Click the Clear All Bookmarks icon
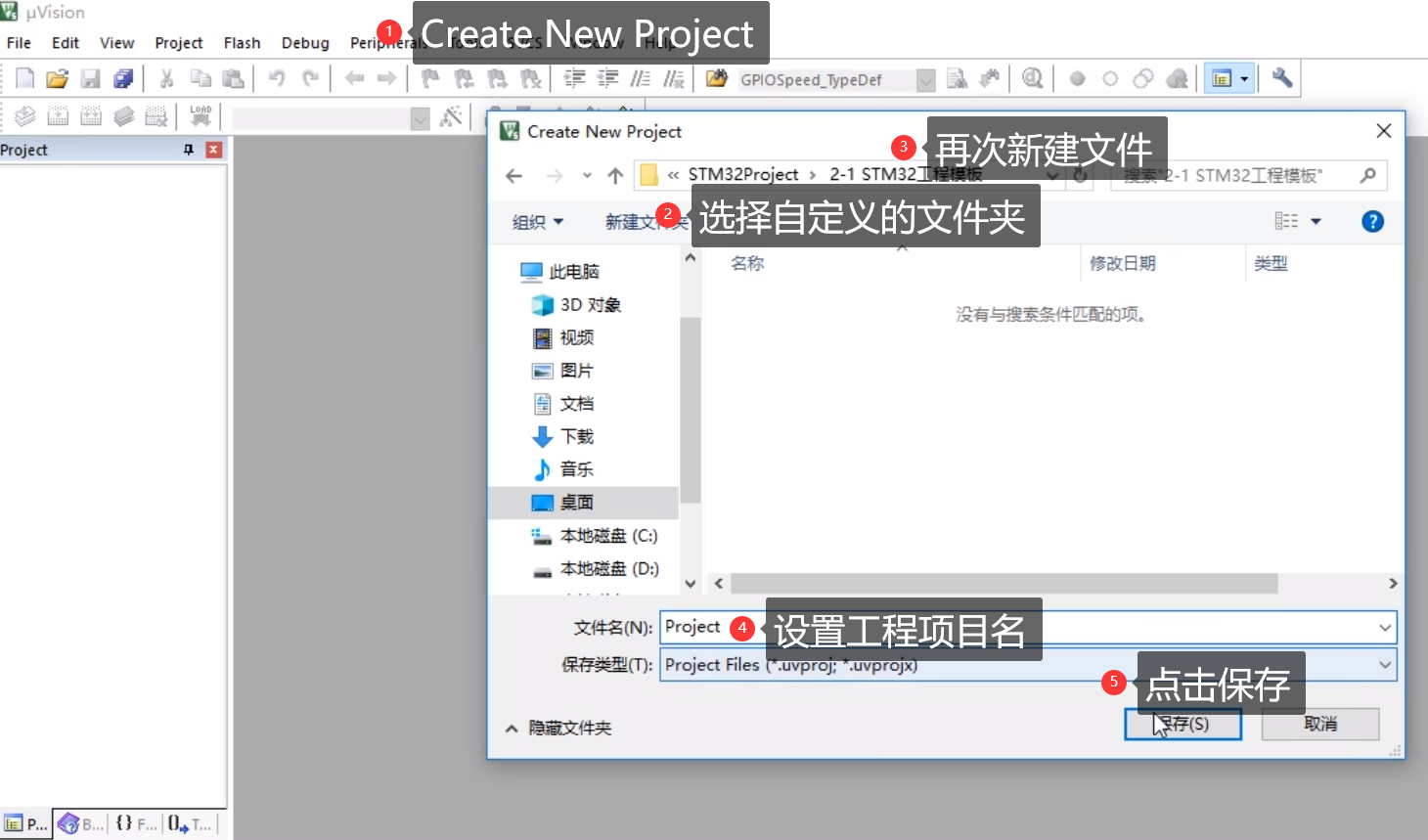The height and width of the screenshot is (840, 1428). (531, 79)
